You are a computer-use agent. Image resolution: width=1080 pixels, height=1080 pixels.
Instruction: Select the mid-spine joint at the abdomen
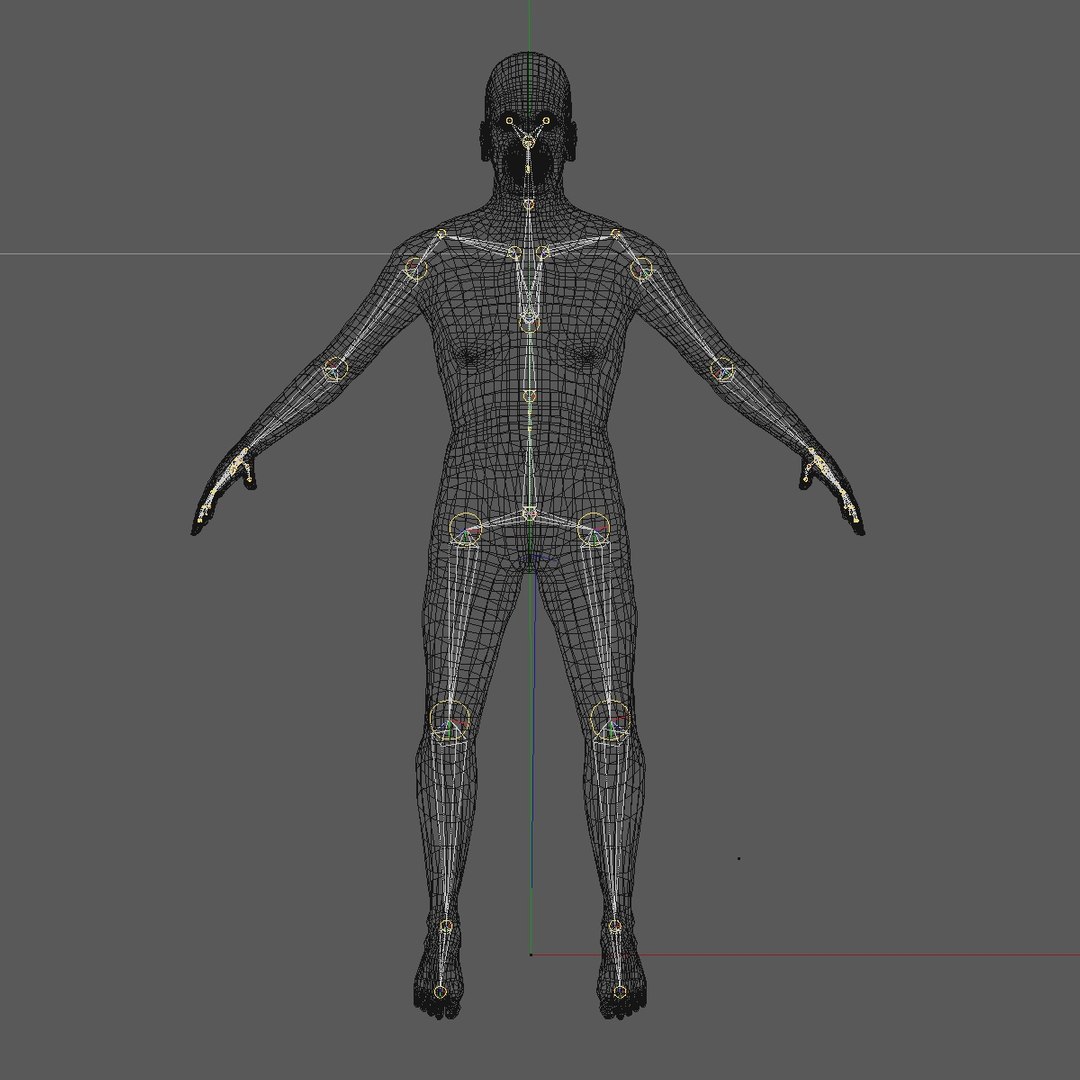click(529, 396)
